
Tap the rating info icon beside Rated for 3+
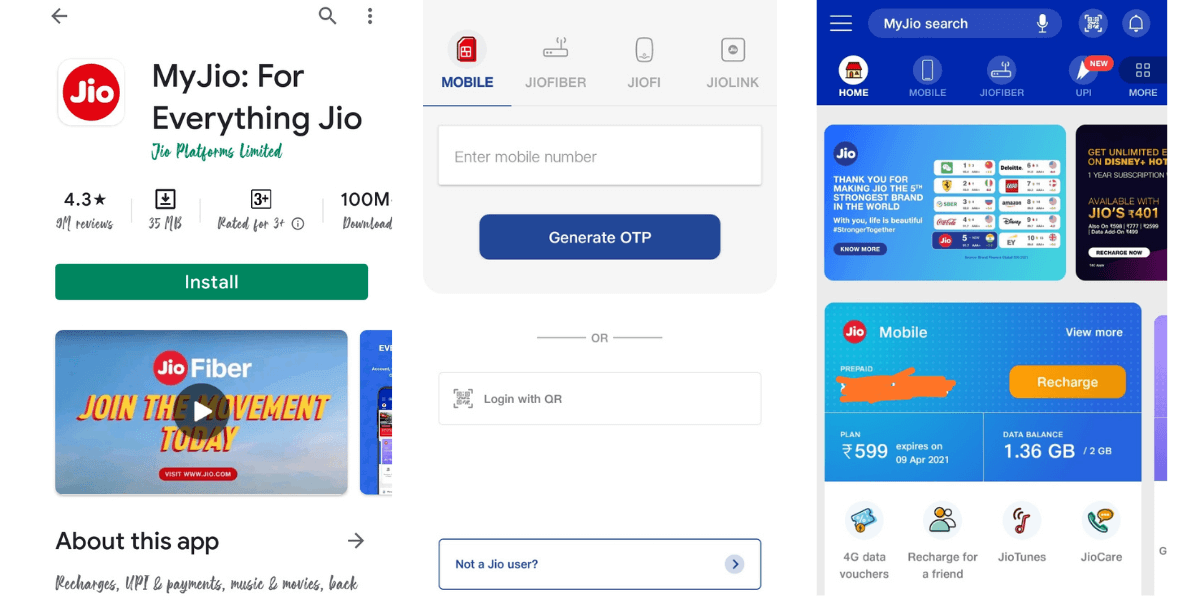point(298,224)
